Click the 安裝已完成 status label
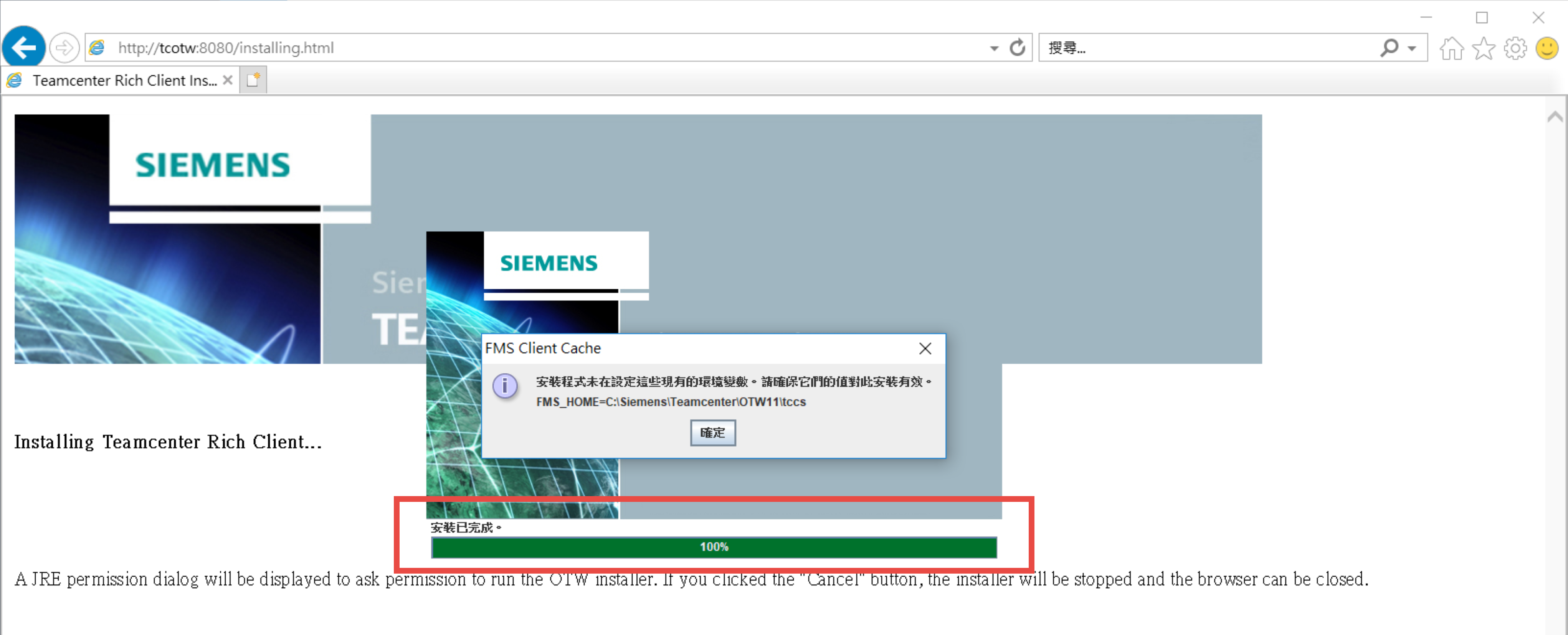 point(466,527)
